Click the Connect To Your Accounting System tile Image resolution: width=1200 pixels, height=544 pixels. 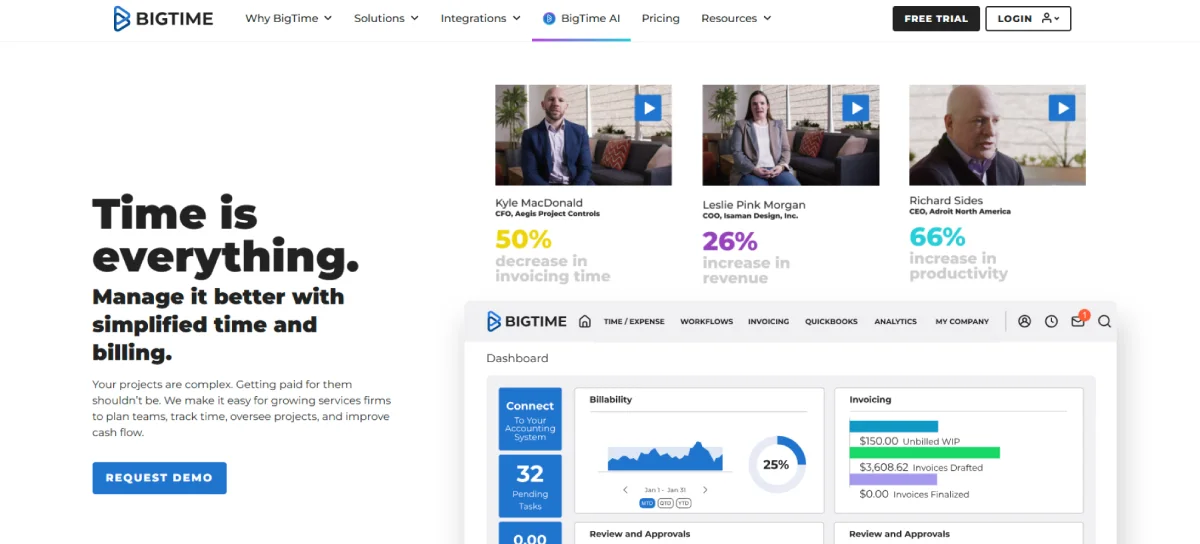click(530, 419)
